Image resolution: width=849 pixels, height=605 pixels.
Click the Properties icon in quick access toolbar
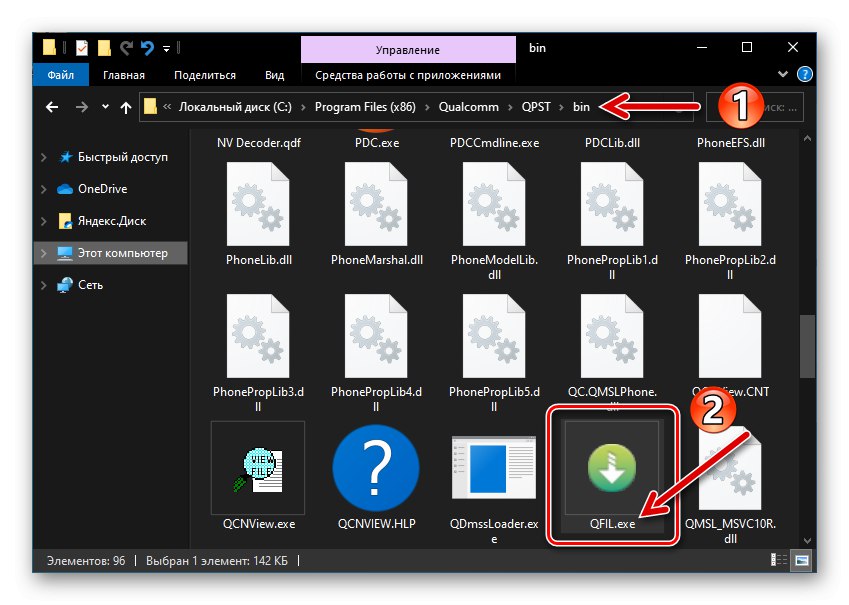82,48
